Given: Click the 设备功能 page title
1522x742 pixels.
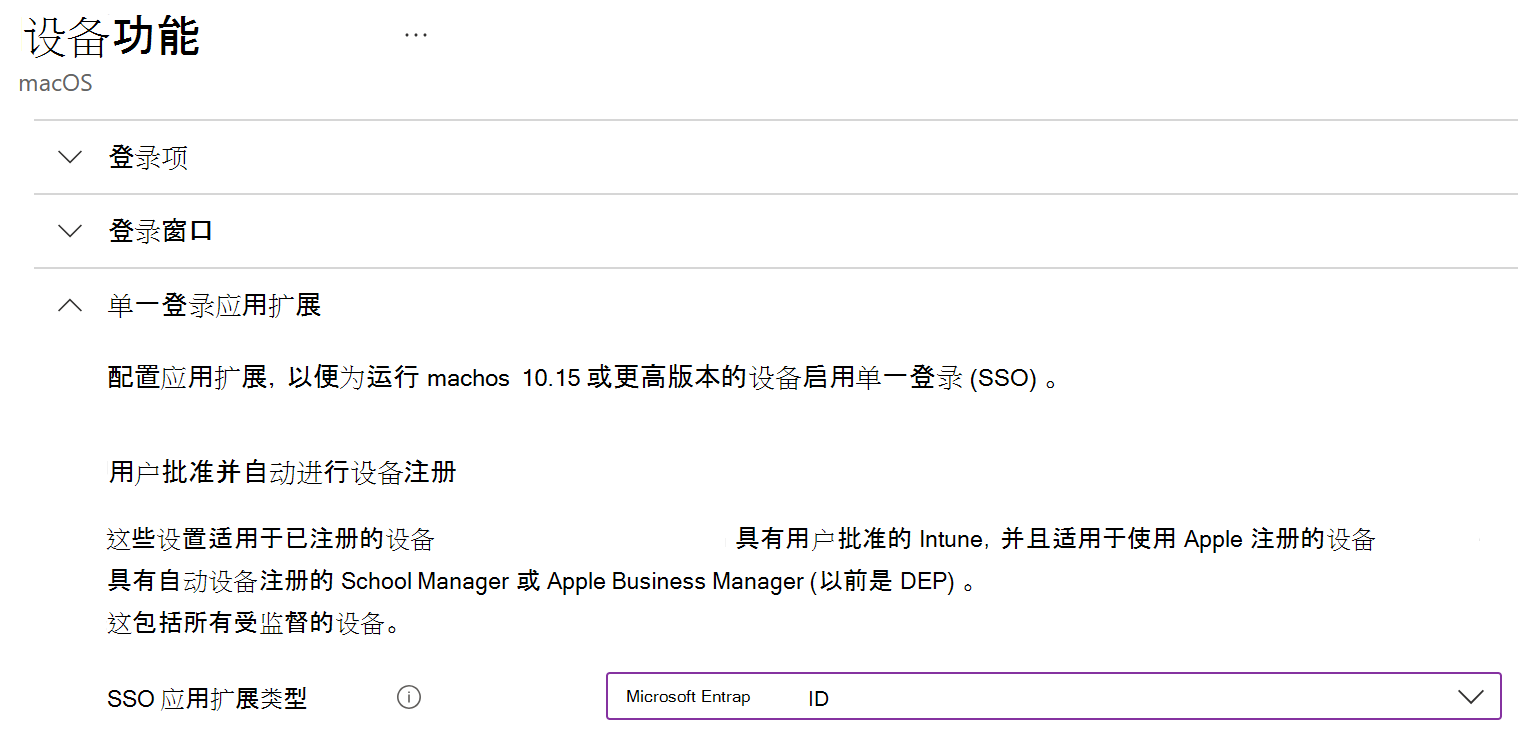Looking at the screenshot, I should (112, 38).
